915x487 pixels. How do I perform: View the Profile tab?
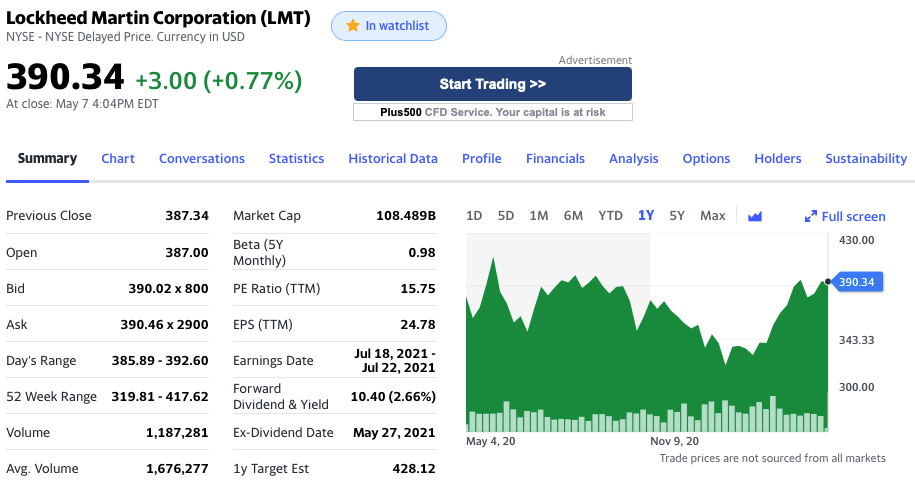pyautogui.click(x=481, y=159)
